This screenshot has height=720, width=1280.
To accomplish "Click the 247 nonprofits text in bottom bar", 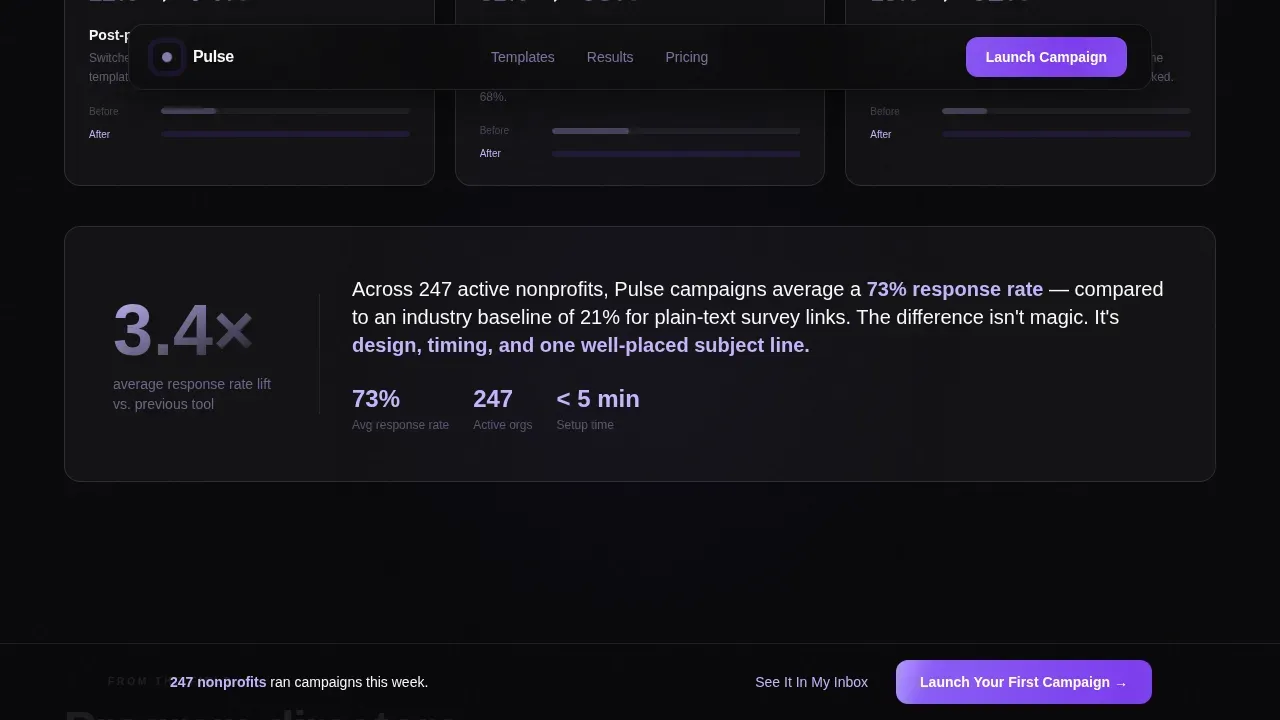I will tap(218, 682).
